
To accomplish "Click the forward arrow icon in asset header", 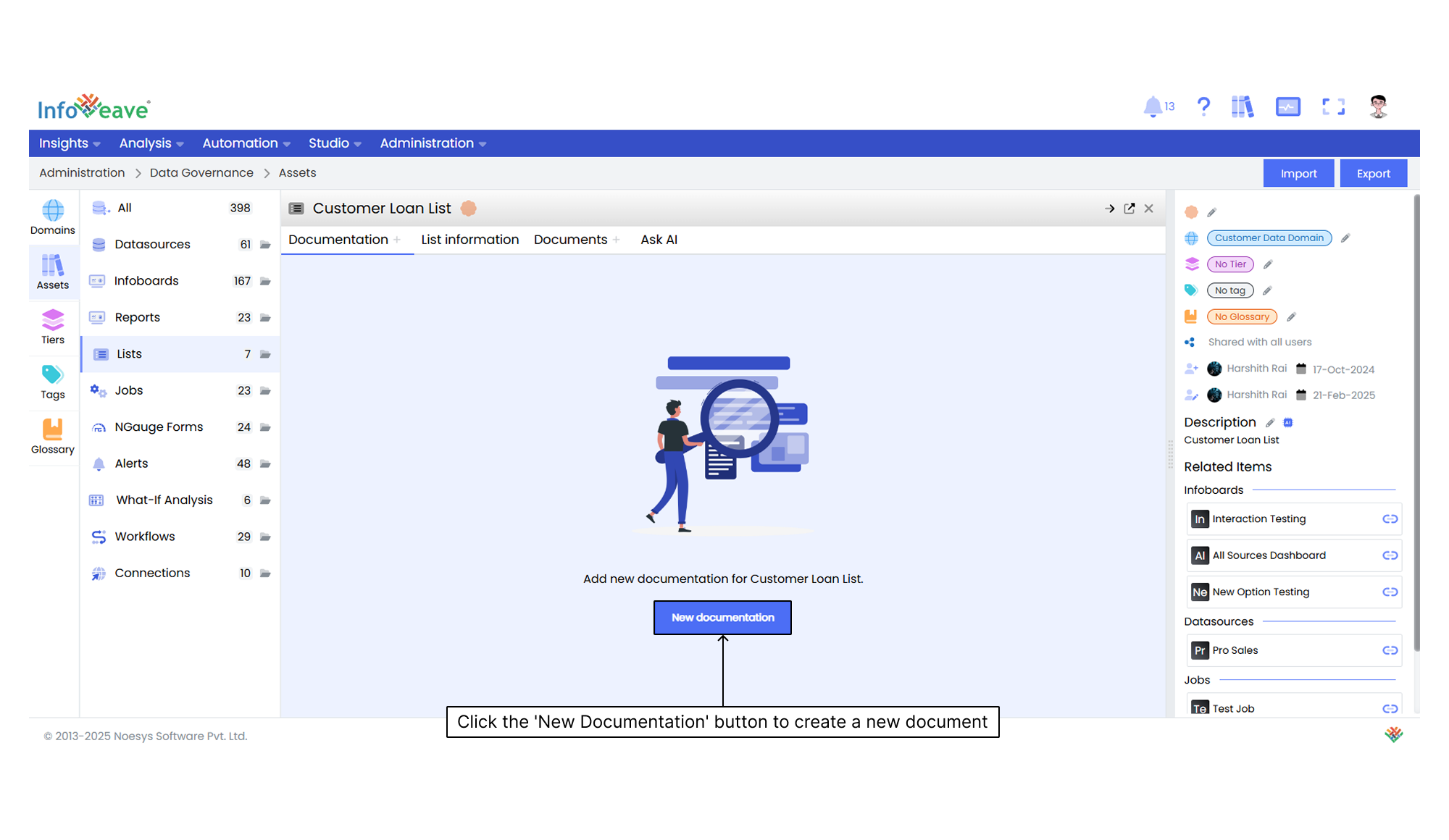I will coord(1109,209).
